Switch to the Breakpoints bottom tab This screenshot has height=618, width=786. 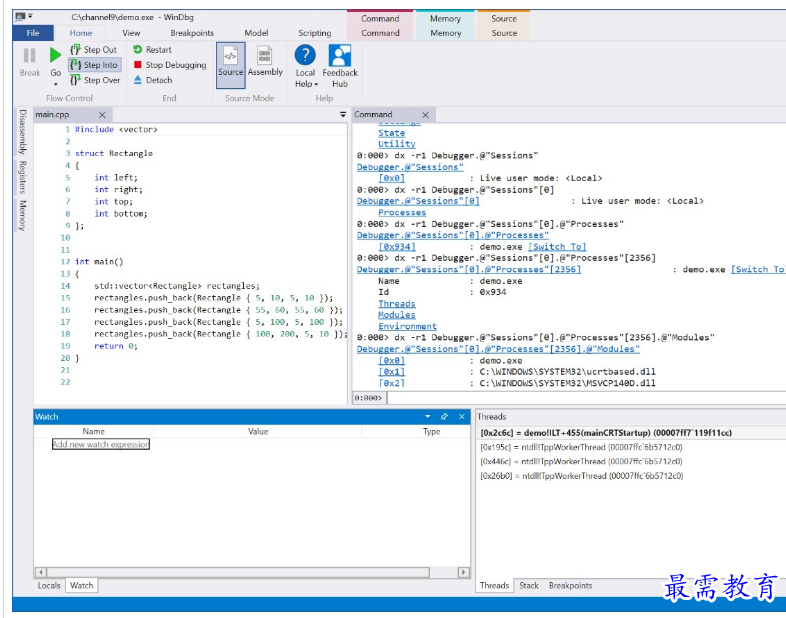[570, 585]
